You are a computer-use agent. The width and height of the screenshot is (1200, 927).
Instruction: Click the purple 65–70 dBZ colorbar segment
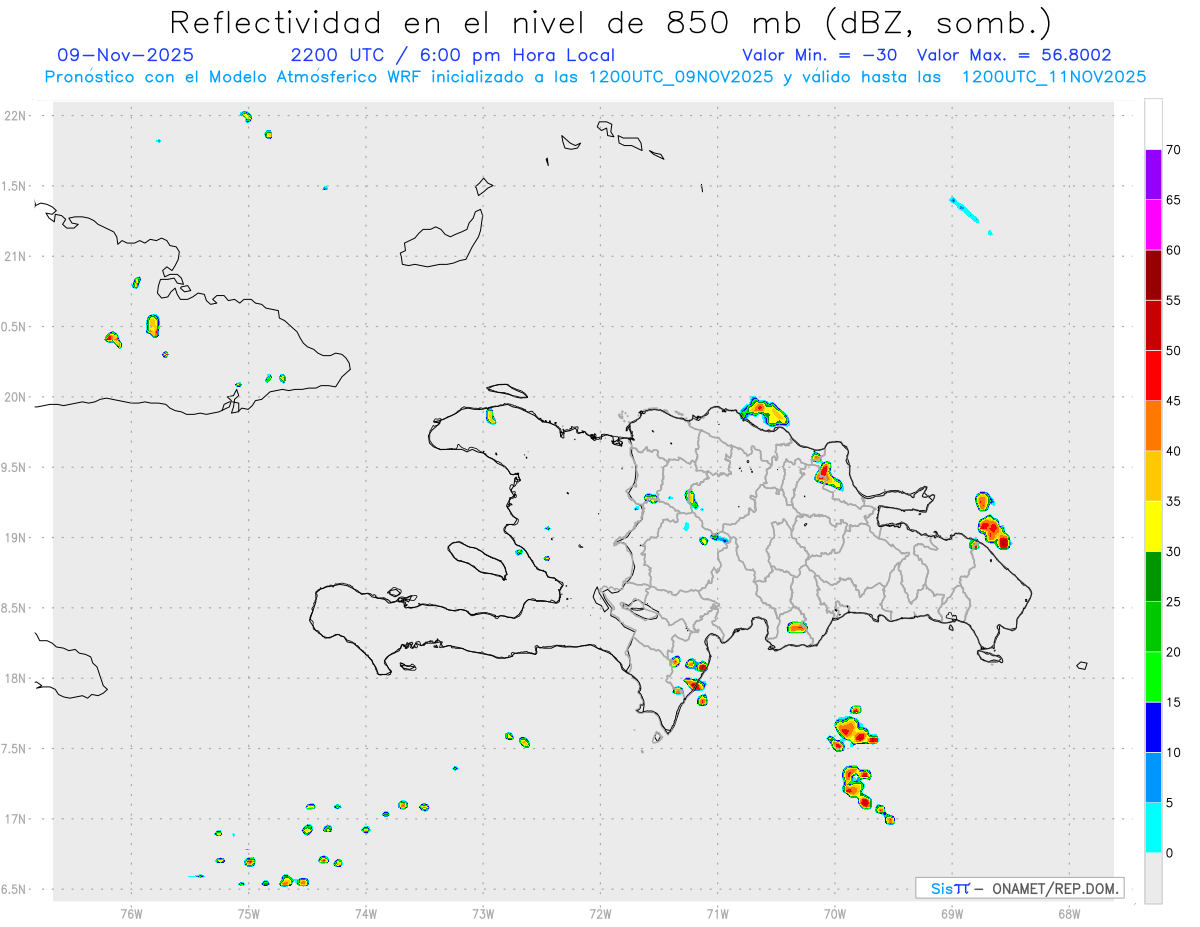pyautogui.click(x=1153, y=175)
